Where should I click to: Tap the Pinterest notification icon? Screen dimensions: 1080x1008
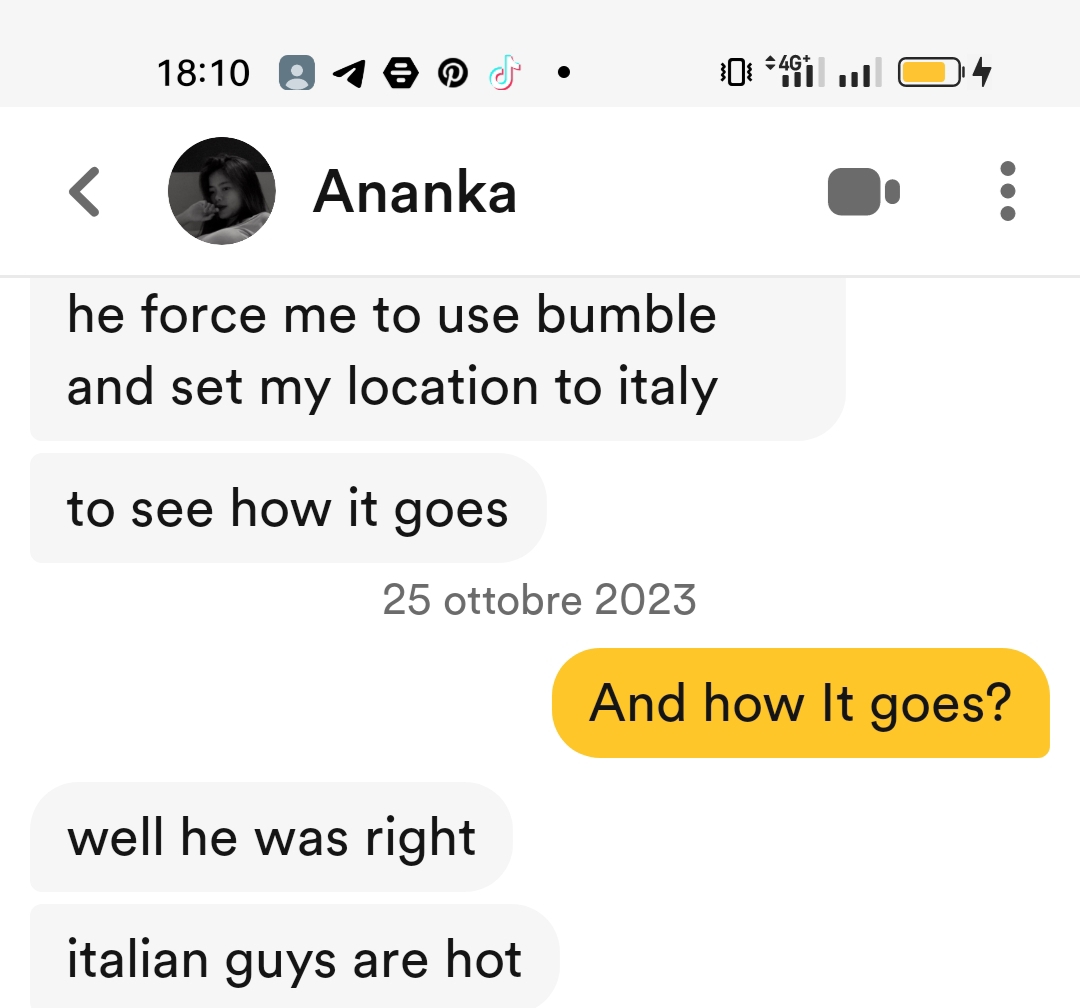453,73
